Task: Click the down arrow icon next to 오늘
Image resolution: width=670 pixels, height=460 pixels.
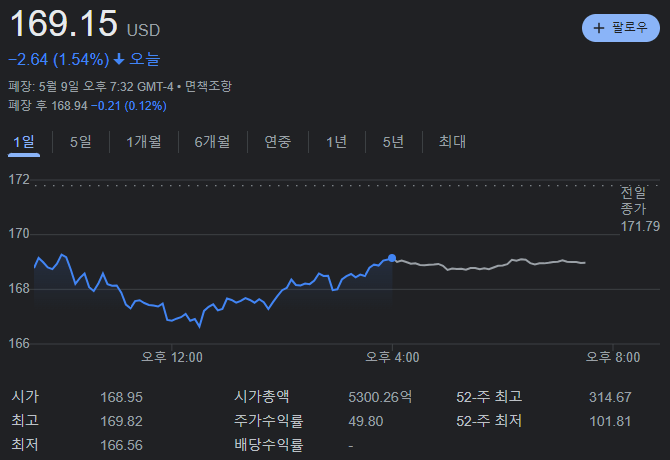Action: click(x=119, y=59)
